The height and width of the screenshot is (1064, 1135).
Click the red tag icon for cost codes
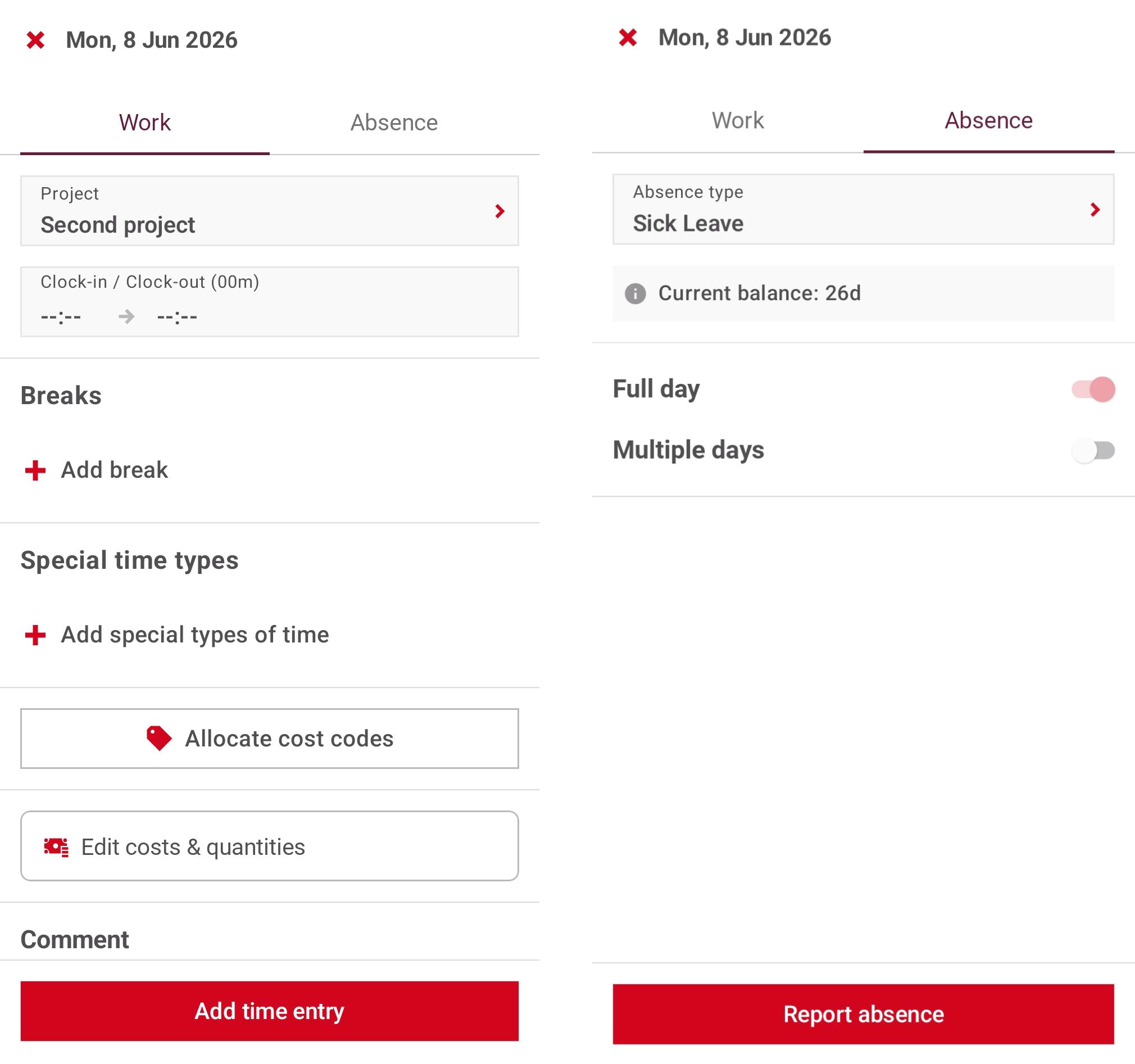tap(158, 739)
